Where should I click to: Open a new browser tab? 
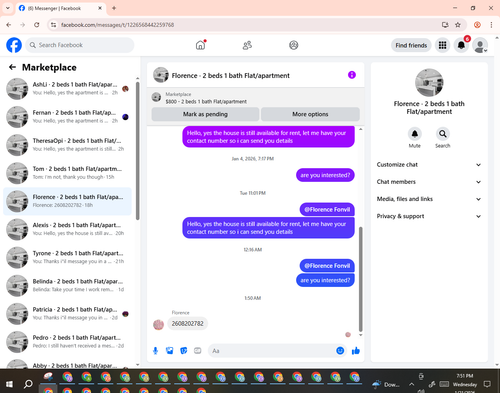click(x=114, y=8)
